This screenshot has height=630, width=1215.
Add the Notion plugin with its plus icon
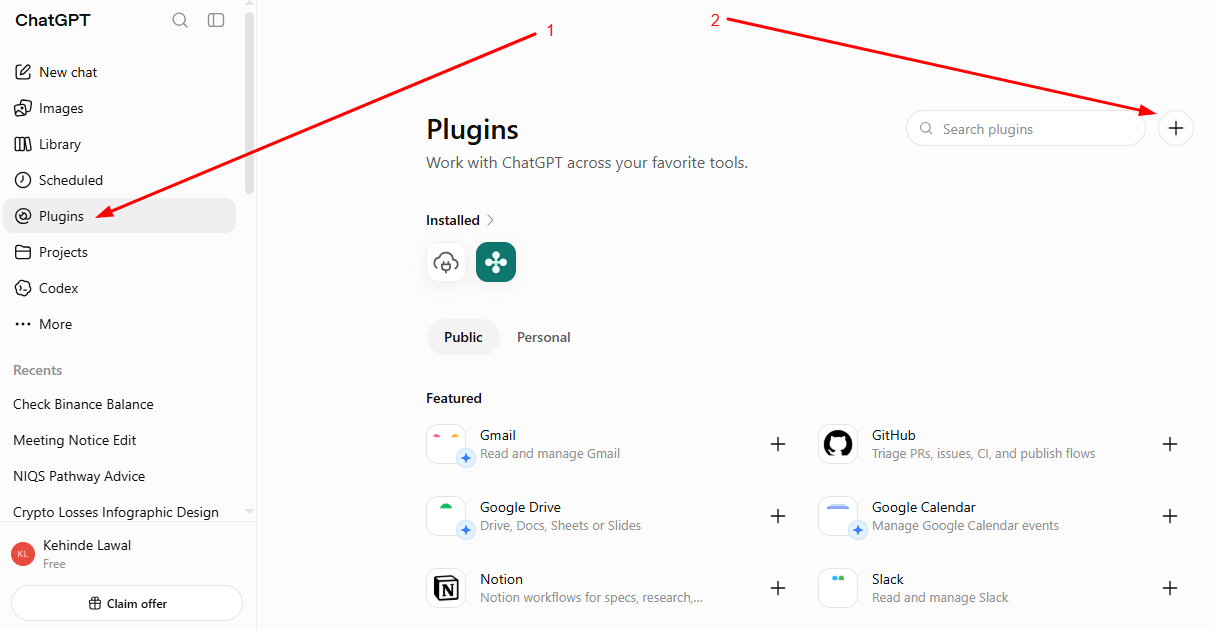pos(778,588)
